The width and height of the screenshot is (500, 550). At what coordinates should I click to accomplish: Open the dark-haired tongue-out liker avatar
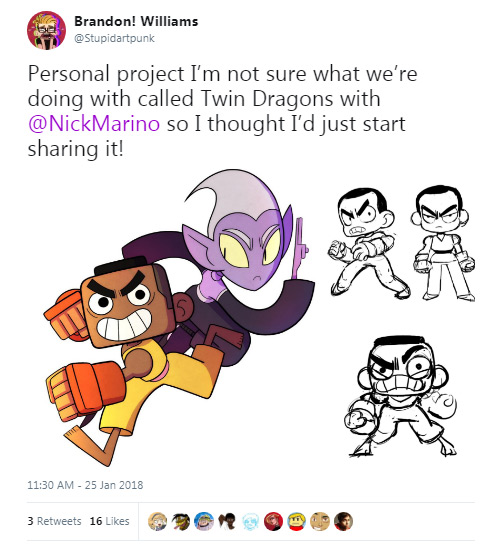coord(181,521)
